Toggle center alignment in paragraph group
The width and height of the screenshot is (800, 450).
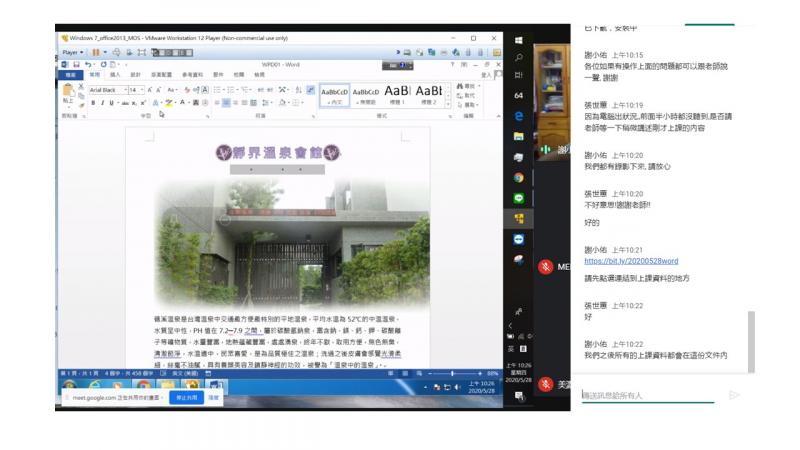(226, 103)
